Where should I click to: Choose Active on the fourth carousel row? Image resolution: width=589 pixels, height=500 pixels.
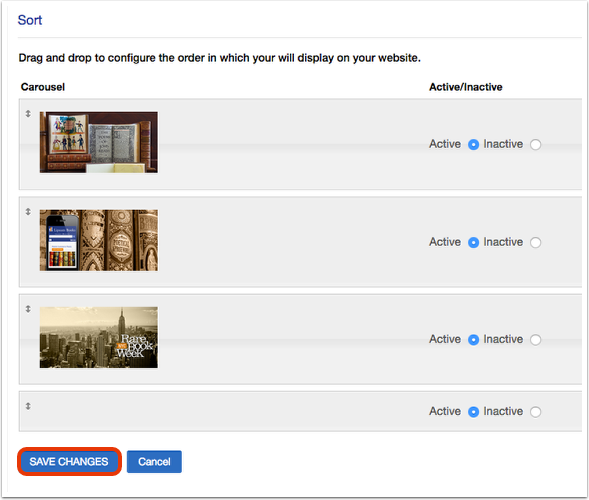[473, 412]
